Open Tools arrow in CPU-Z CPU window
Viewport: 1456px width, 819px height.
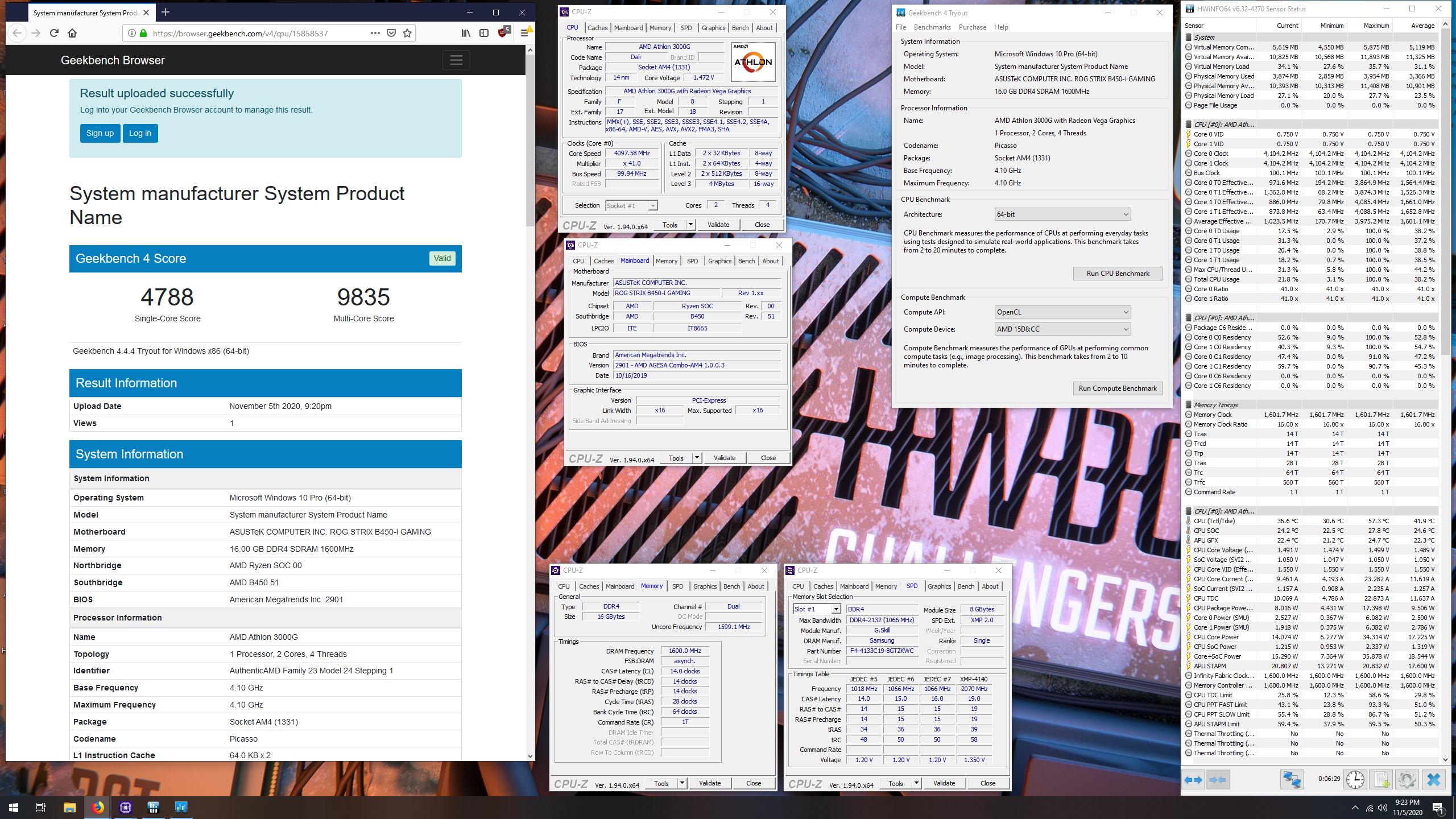coord(690,225)
